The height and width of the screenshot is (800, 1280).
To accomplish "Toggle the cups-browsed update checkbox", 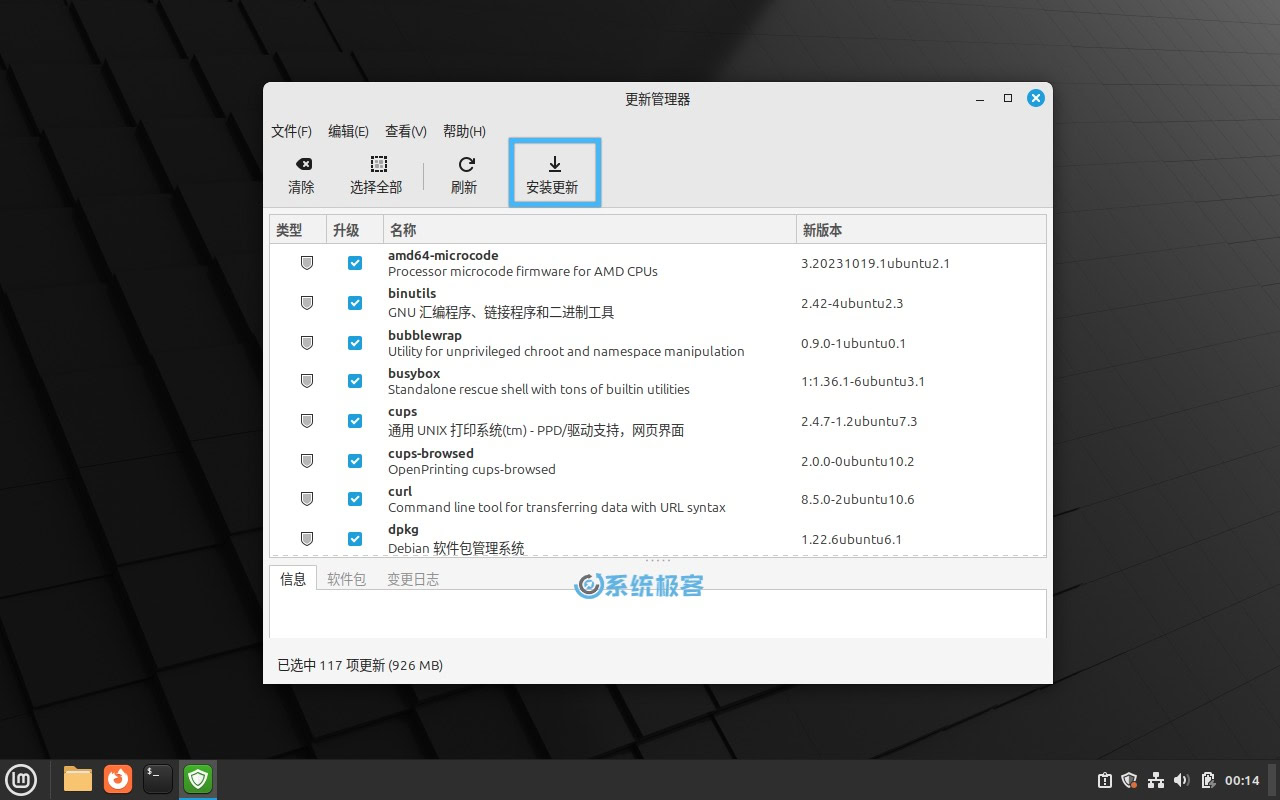I will 355,461.
